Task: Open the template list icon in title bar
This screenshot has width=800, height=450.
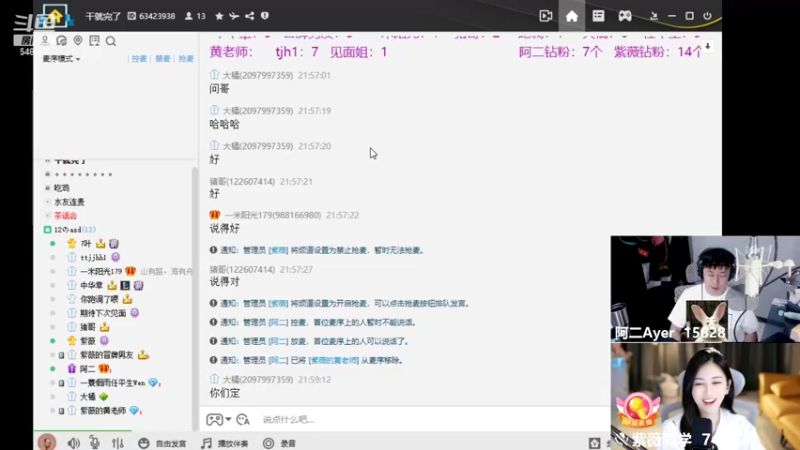Action: tap(598, 16)
